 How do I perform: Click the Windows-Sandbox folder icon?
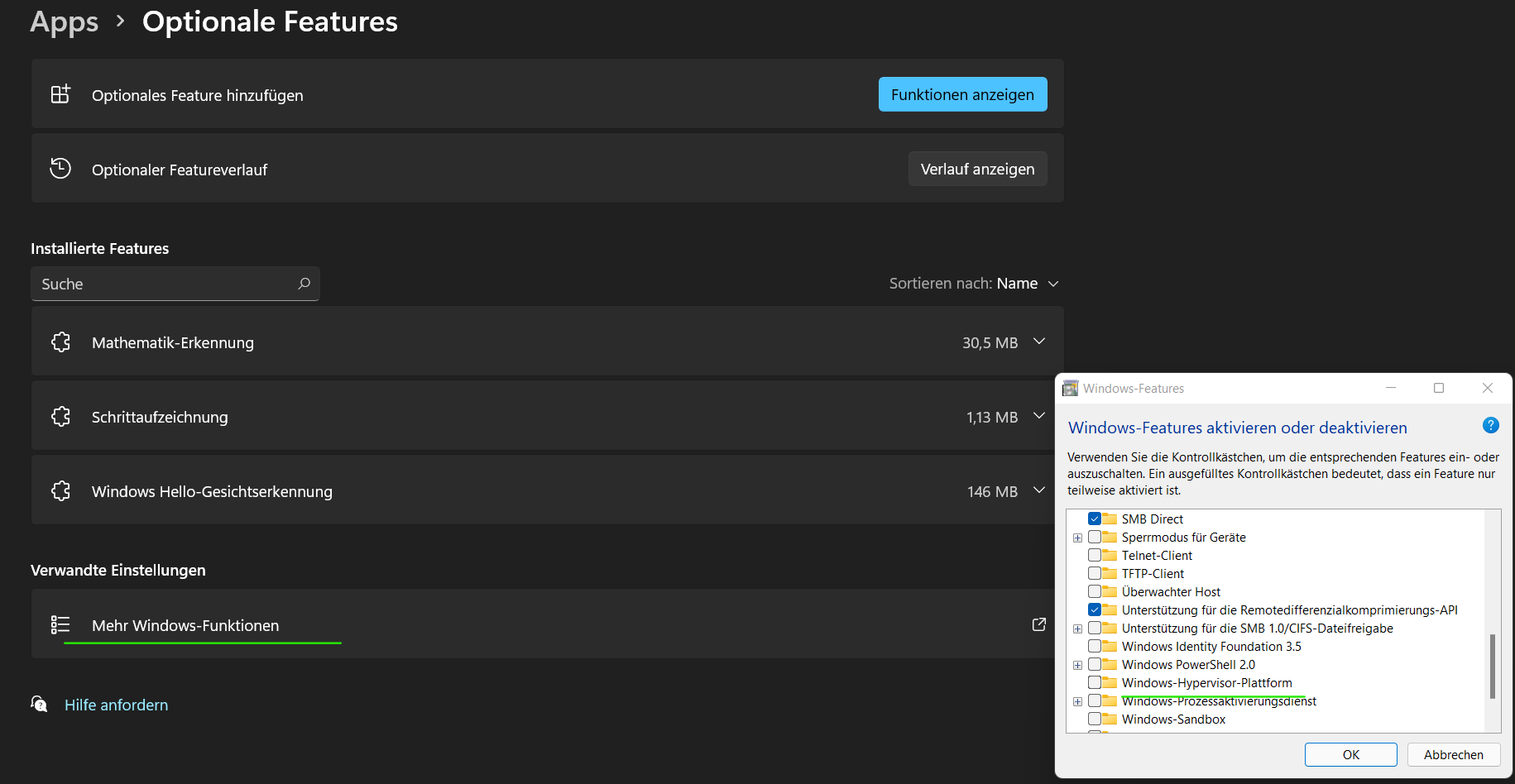1110,719
